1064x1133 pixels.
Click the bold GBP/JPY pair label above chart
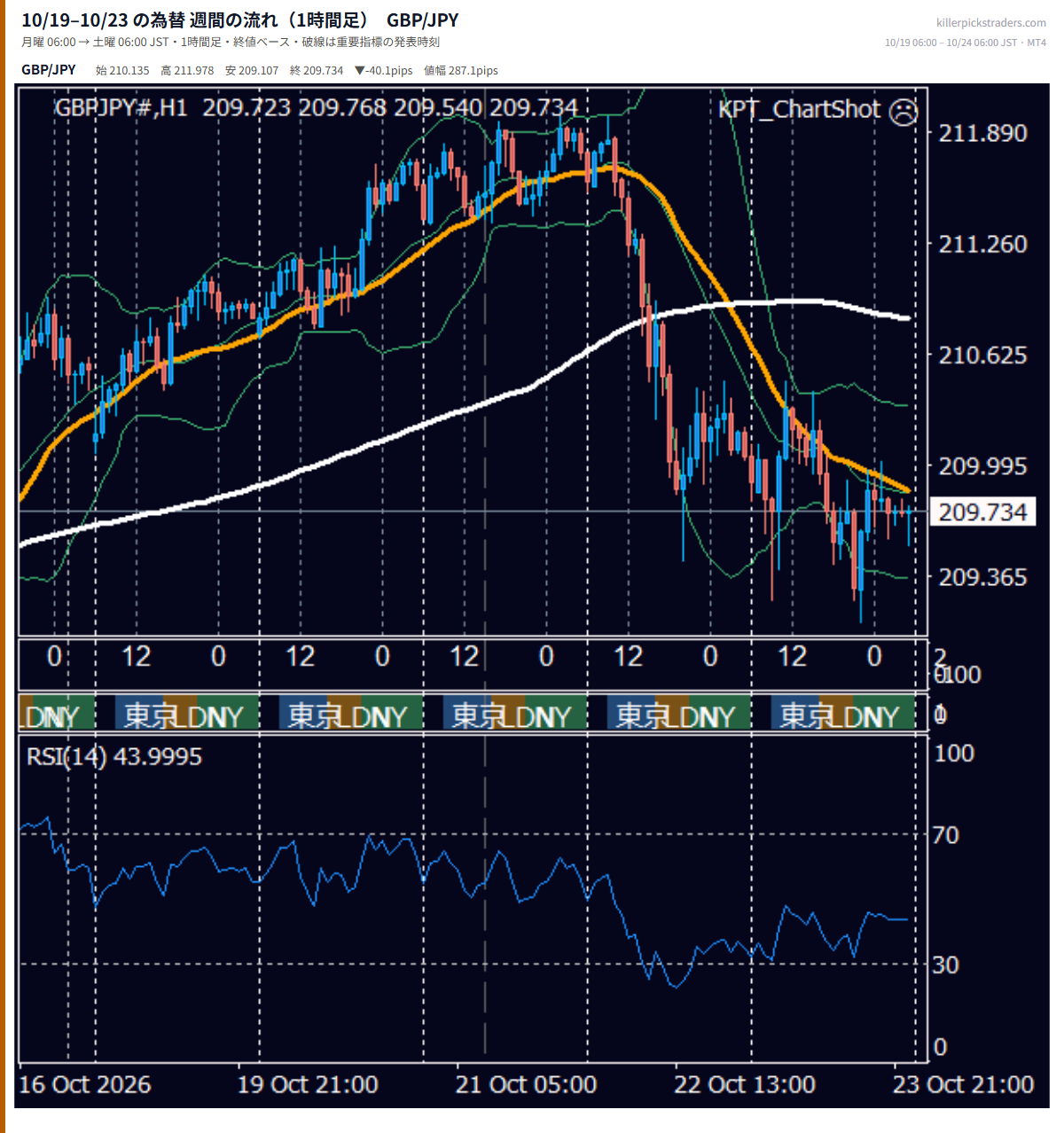[x=49, y=70]
